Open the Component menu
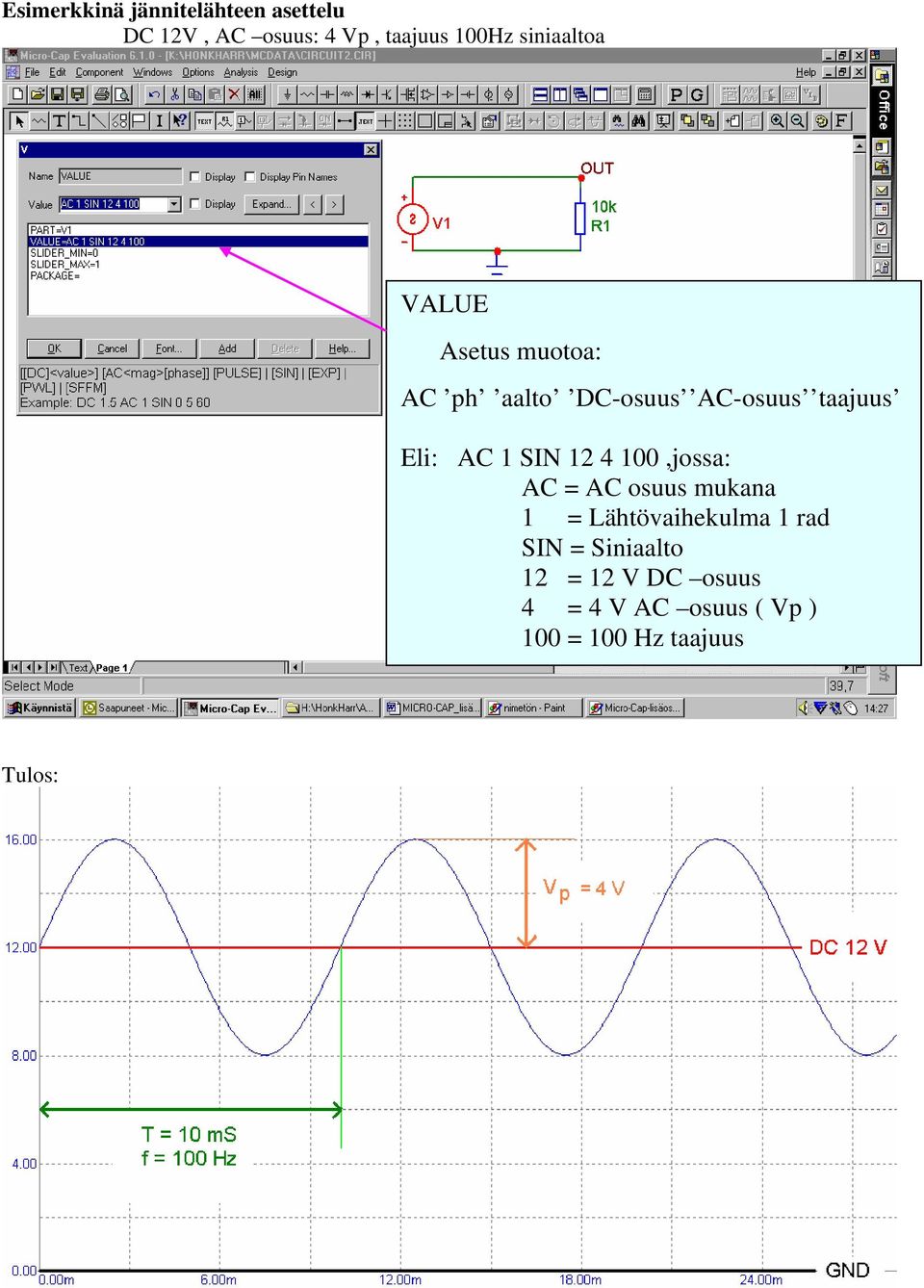The image size is (924, 1288). point(99,72)
